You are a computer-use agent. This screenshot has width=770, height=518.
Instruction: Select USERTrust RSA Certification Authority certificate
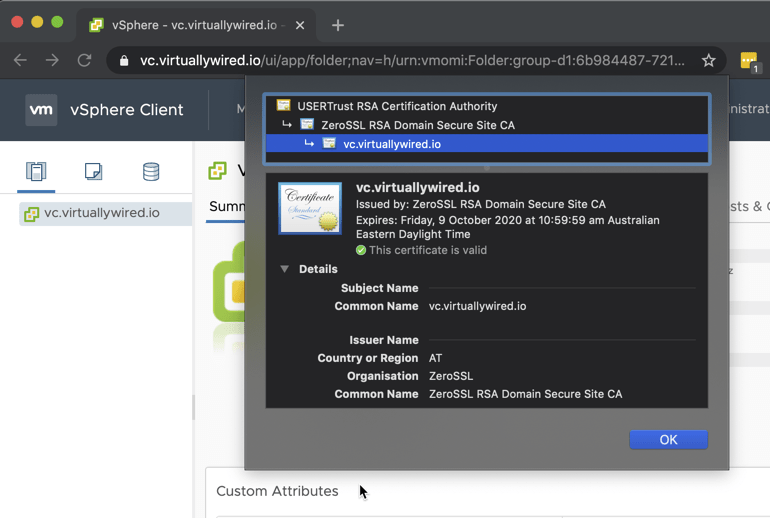pyautogui.click(x=487, y=106)
